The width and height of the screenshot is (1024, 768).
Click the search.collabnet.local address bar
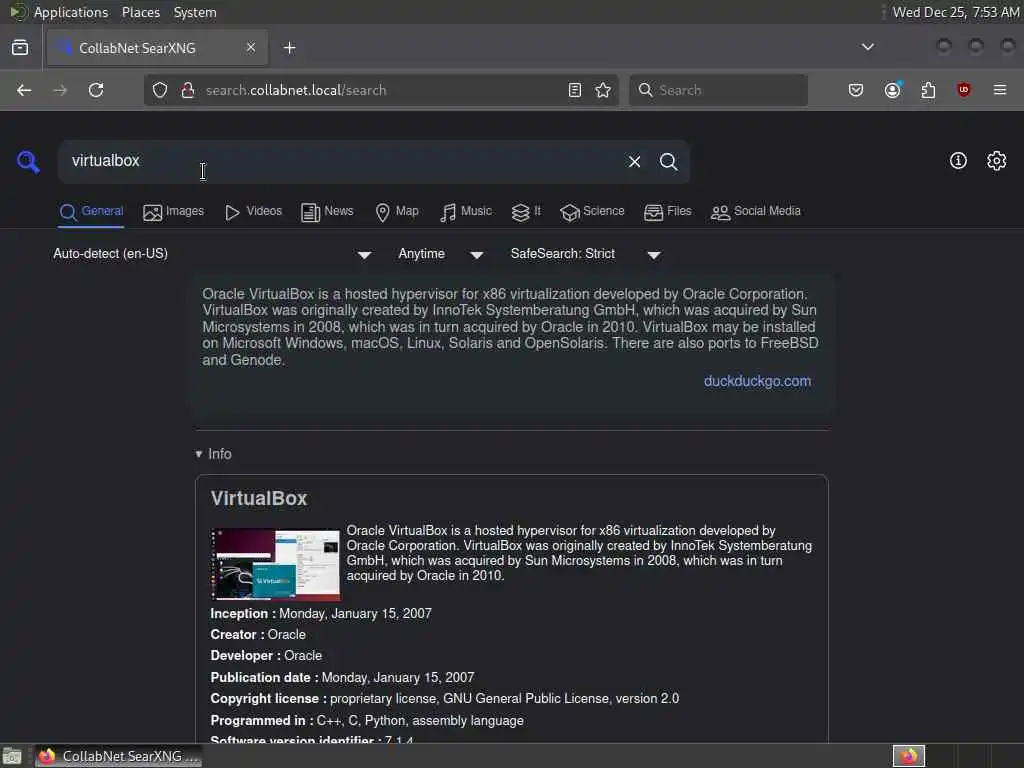[382, 90]
